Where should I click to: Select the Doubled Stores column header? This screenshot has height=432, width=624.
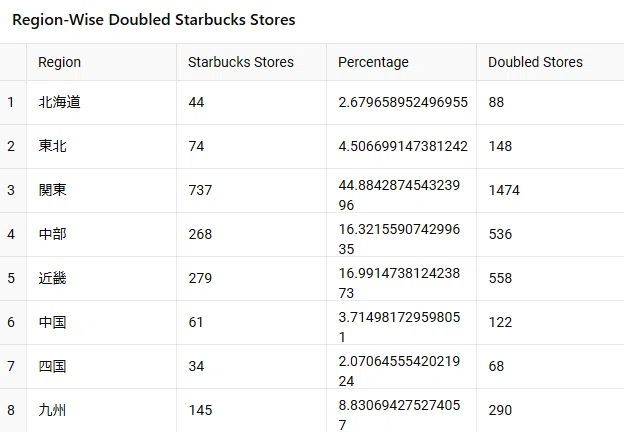[x=550, y=62]
